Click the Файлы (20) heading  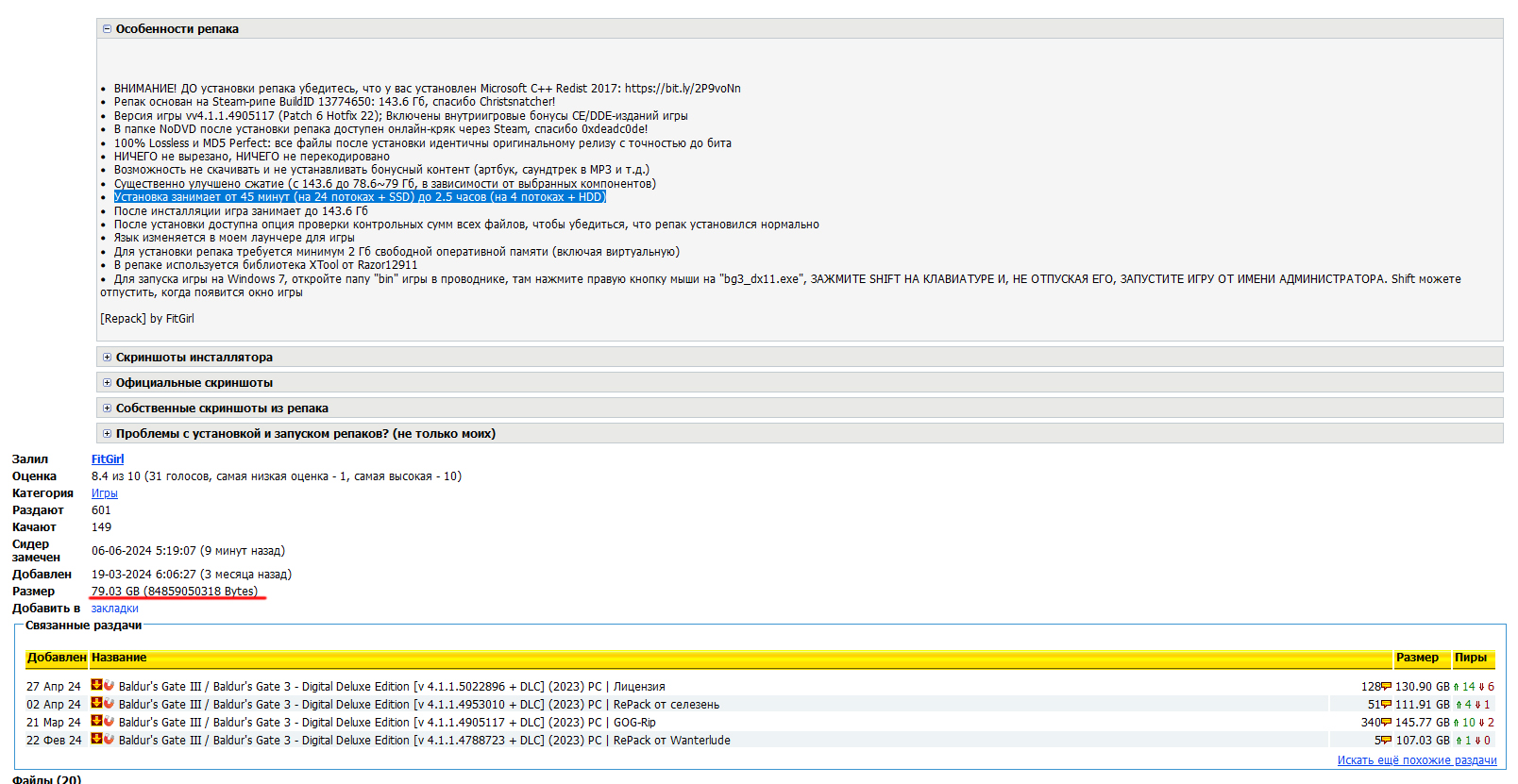pos(46,779)
